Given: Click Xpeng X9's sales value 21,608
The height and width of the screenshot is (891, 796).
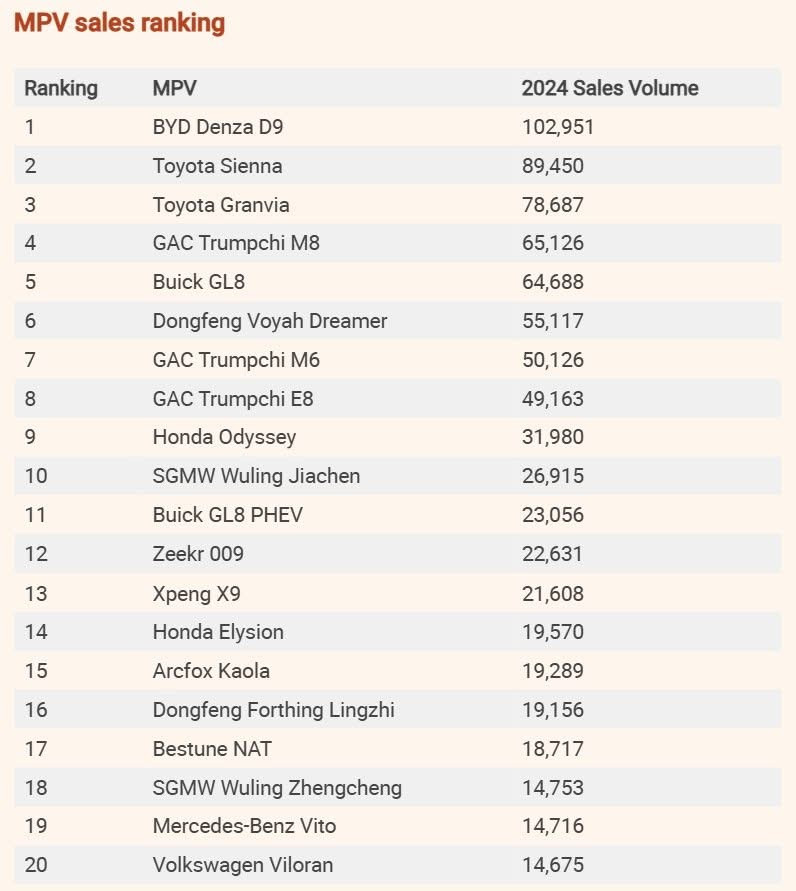Looking at the screenshot, I should (552, 593).
